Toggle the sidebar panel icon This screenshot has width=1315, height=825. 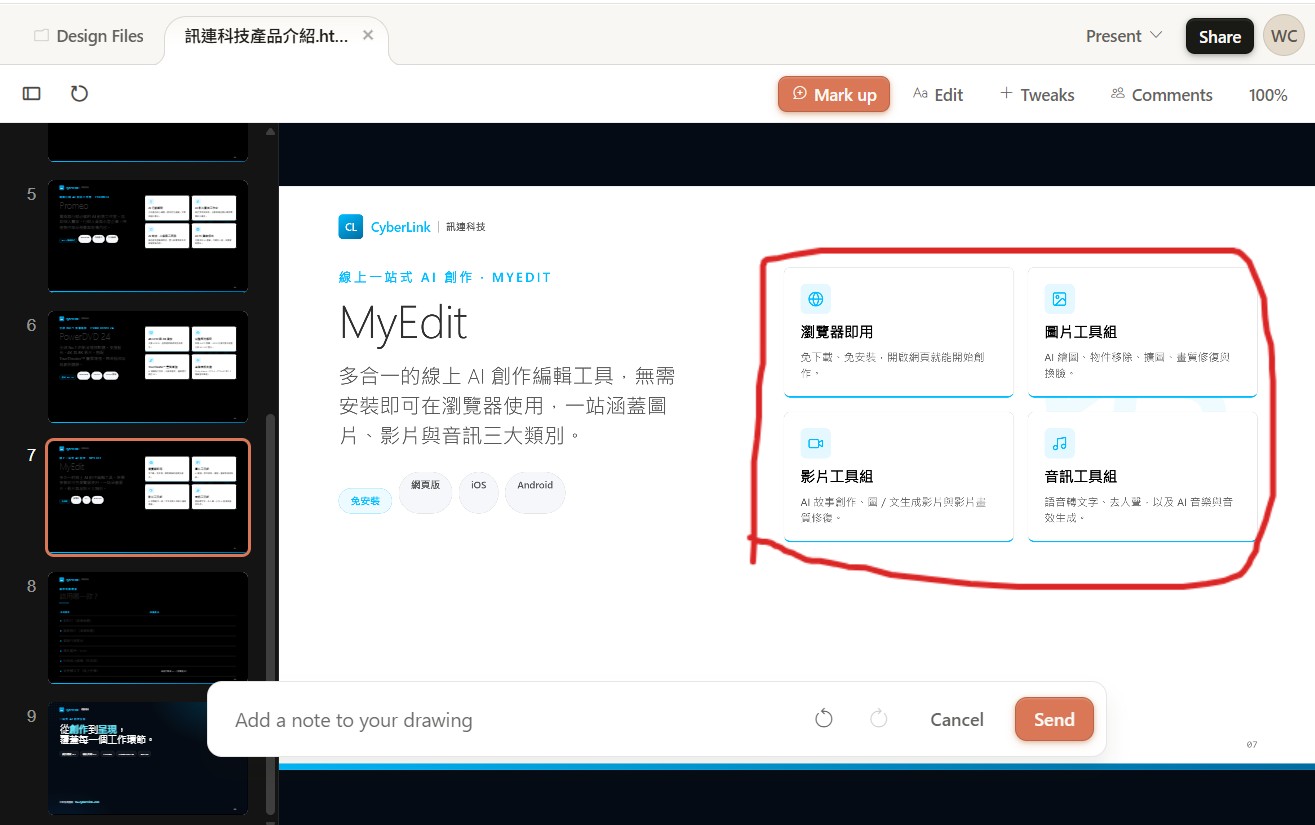(x=32, y=93)
